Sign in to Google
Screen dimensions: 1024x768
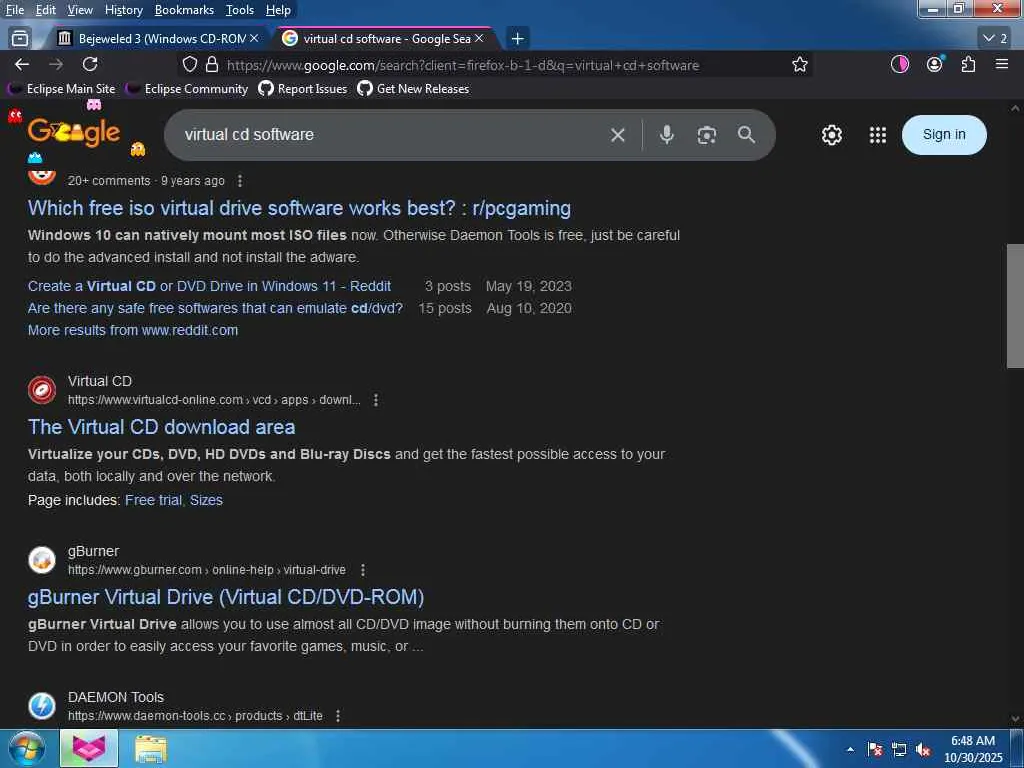click(x=944, y=135)
